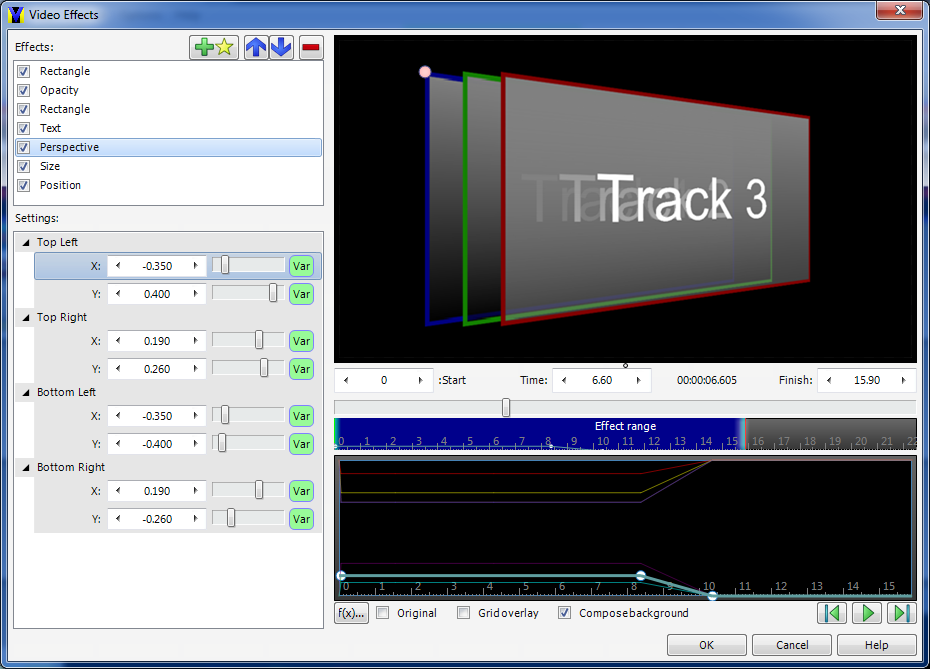Close the Video Effects dialog
The image size is (930, 669).
click(900, 10)
